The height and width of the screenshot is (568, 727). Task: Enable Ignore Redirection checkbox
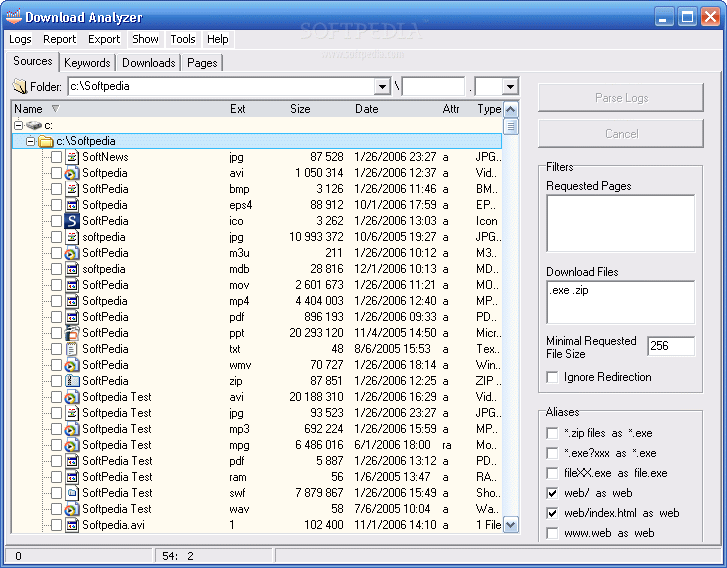coord(552,377)
